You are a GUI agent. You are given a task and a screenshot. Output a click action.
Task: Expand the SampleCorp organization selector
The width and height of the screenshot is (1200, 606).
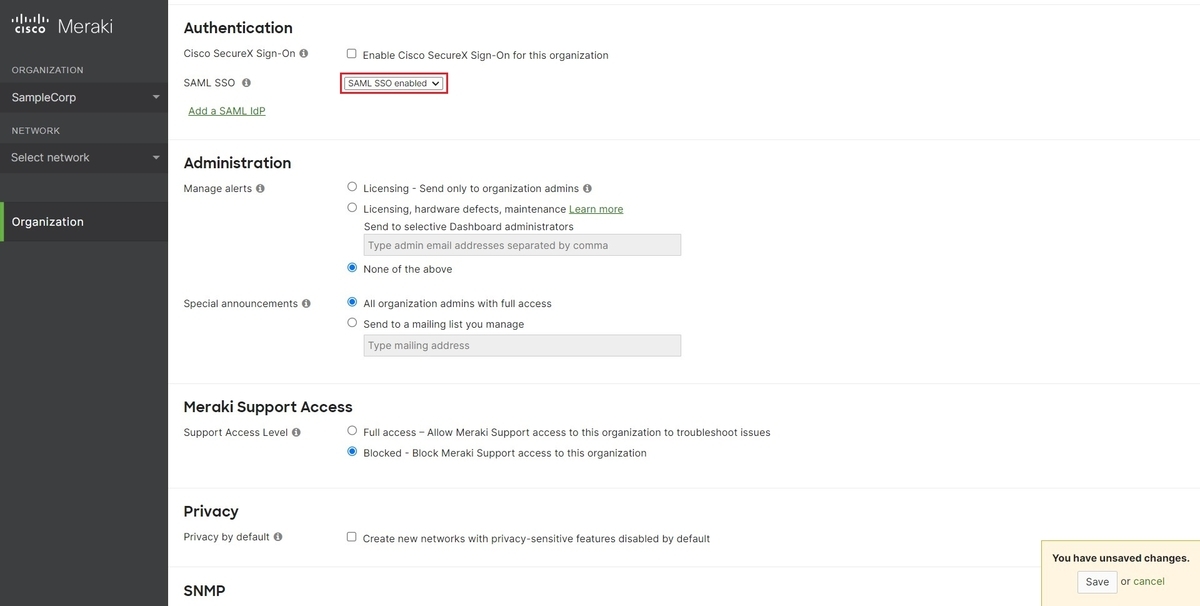point(84,97)
